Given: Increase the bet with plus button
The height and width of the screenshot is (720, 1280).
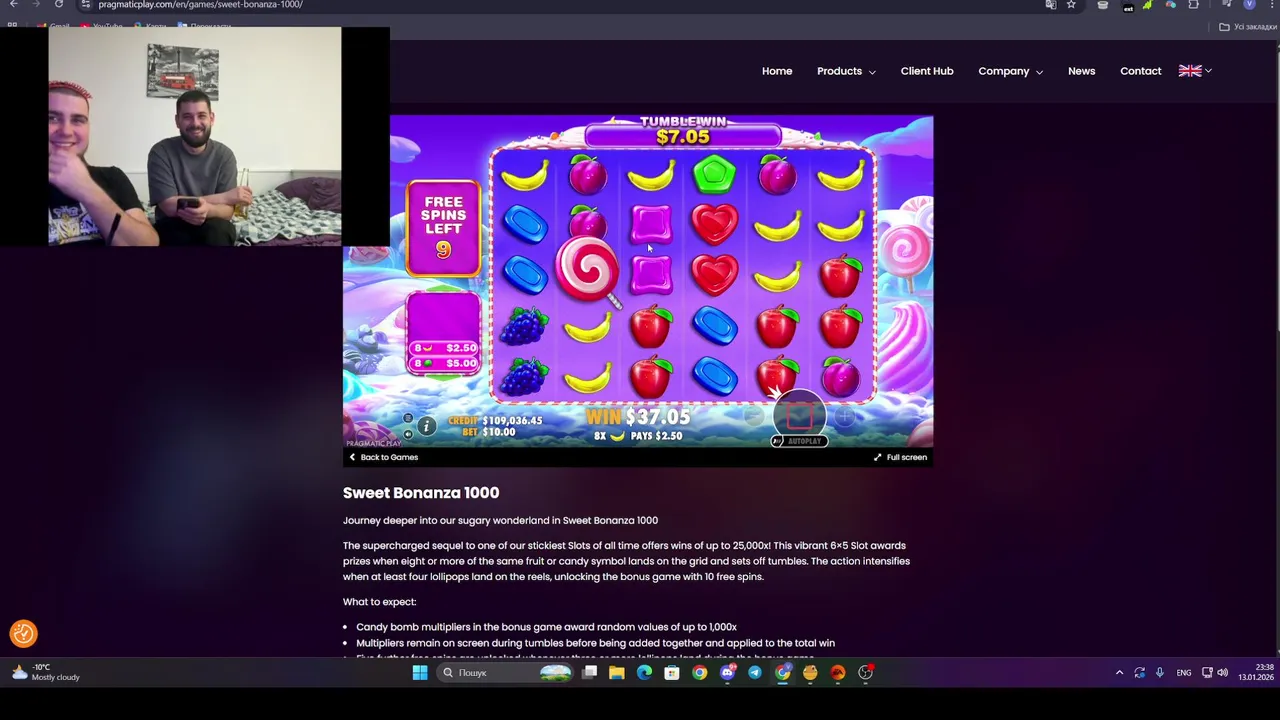Looking at the screenshot, I should pyautogui.click(x=845, y=416).
